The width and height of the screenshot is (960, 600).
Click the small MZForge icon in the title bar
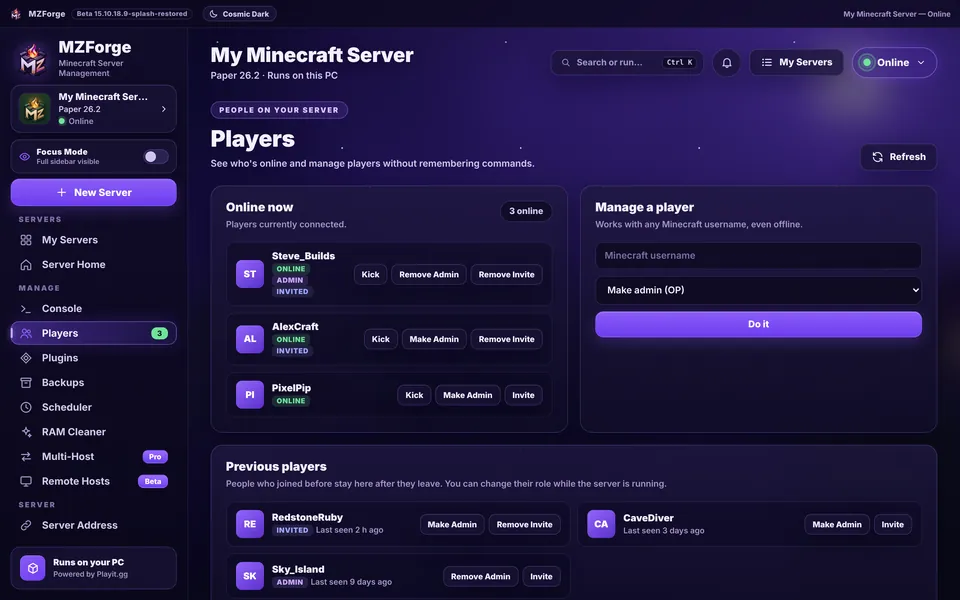click(x=16, y=13)
